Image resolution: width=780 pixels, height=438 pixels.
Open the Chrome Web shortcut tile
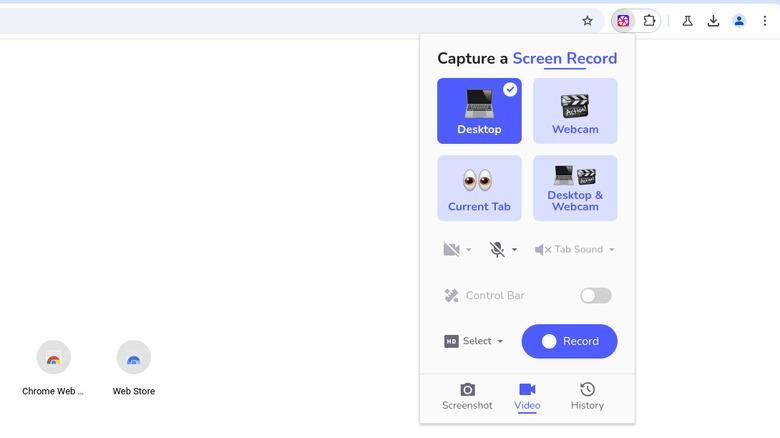pos(53,368)
